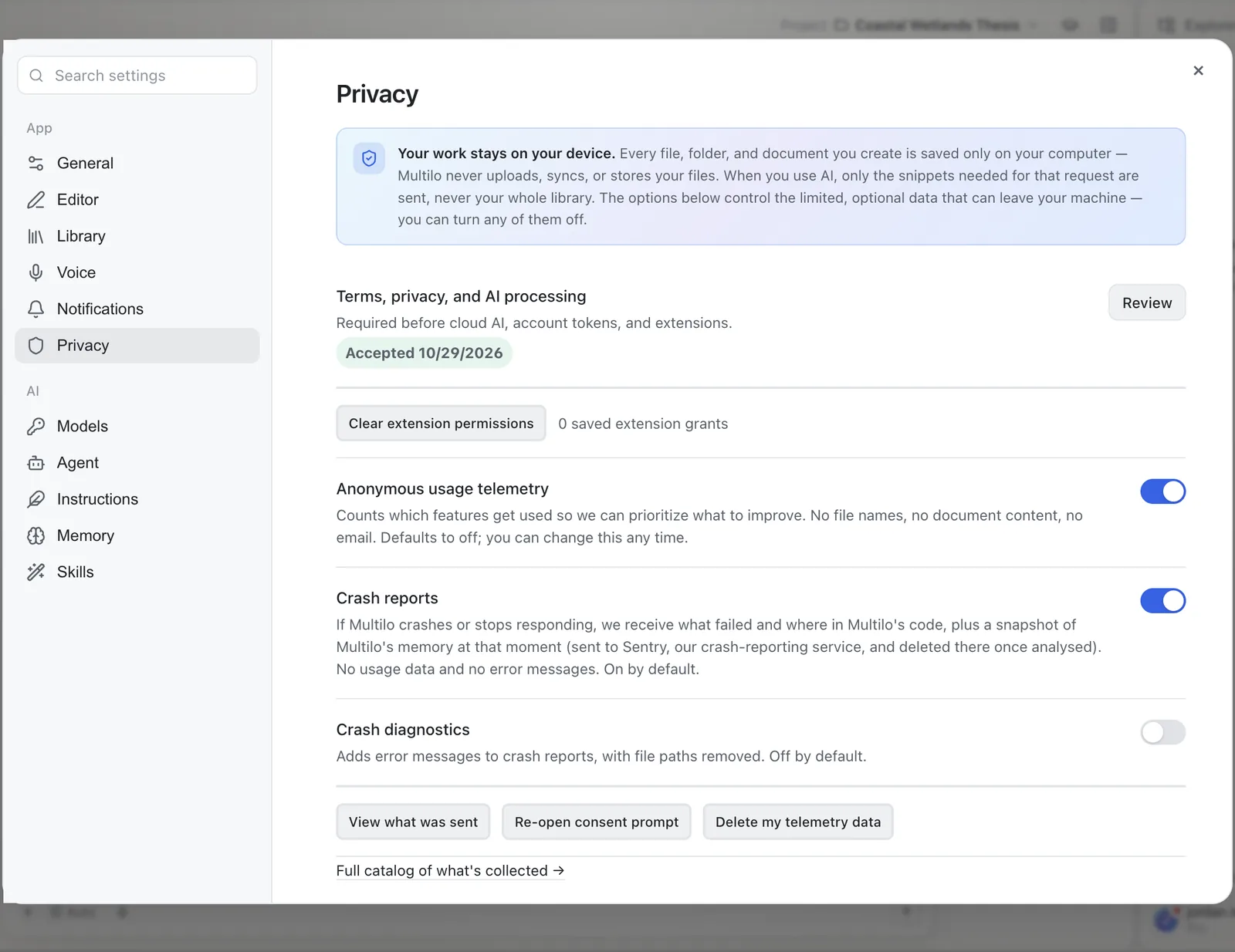Focus the Search settings input field

coord(137,76)
